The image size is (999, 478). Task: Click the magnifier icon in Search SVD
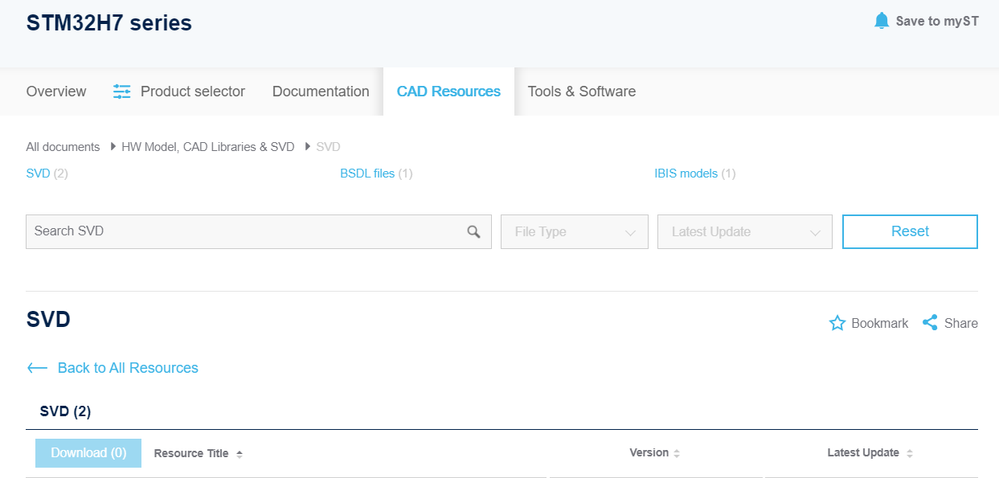(x=473, y=231)
